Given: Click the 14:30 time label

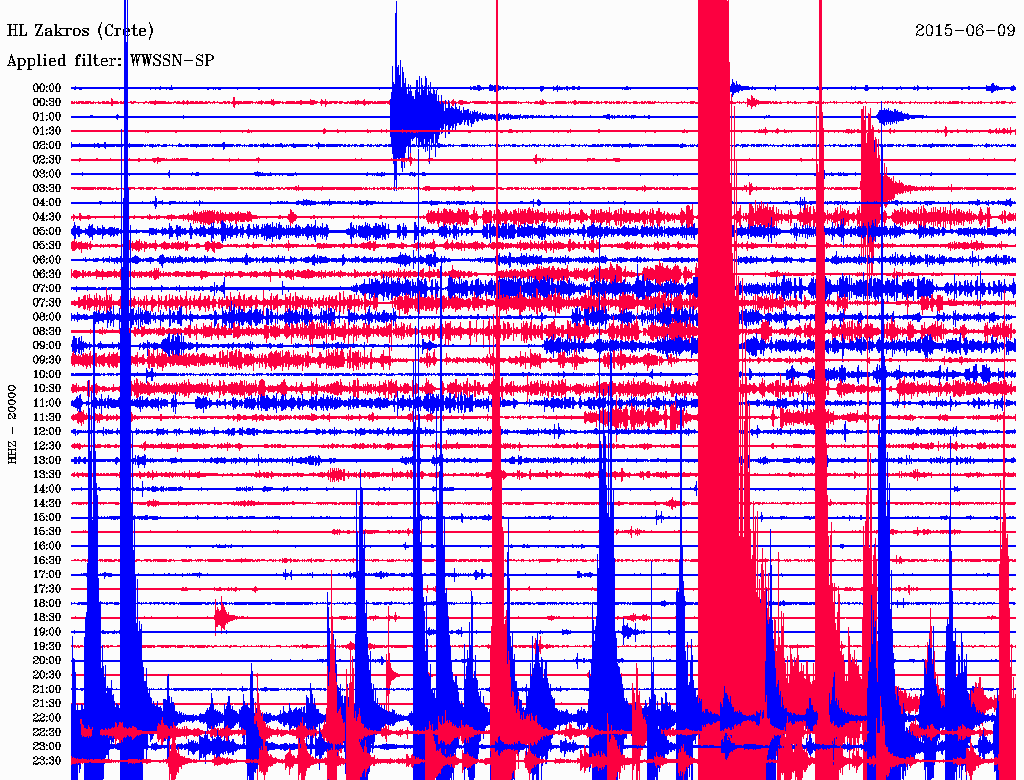Looking at the screenshot, I should pyautogui.click(x=47, y=503).
